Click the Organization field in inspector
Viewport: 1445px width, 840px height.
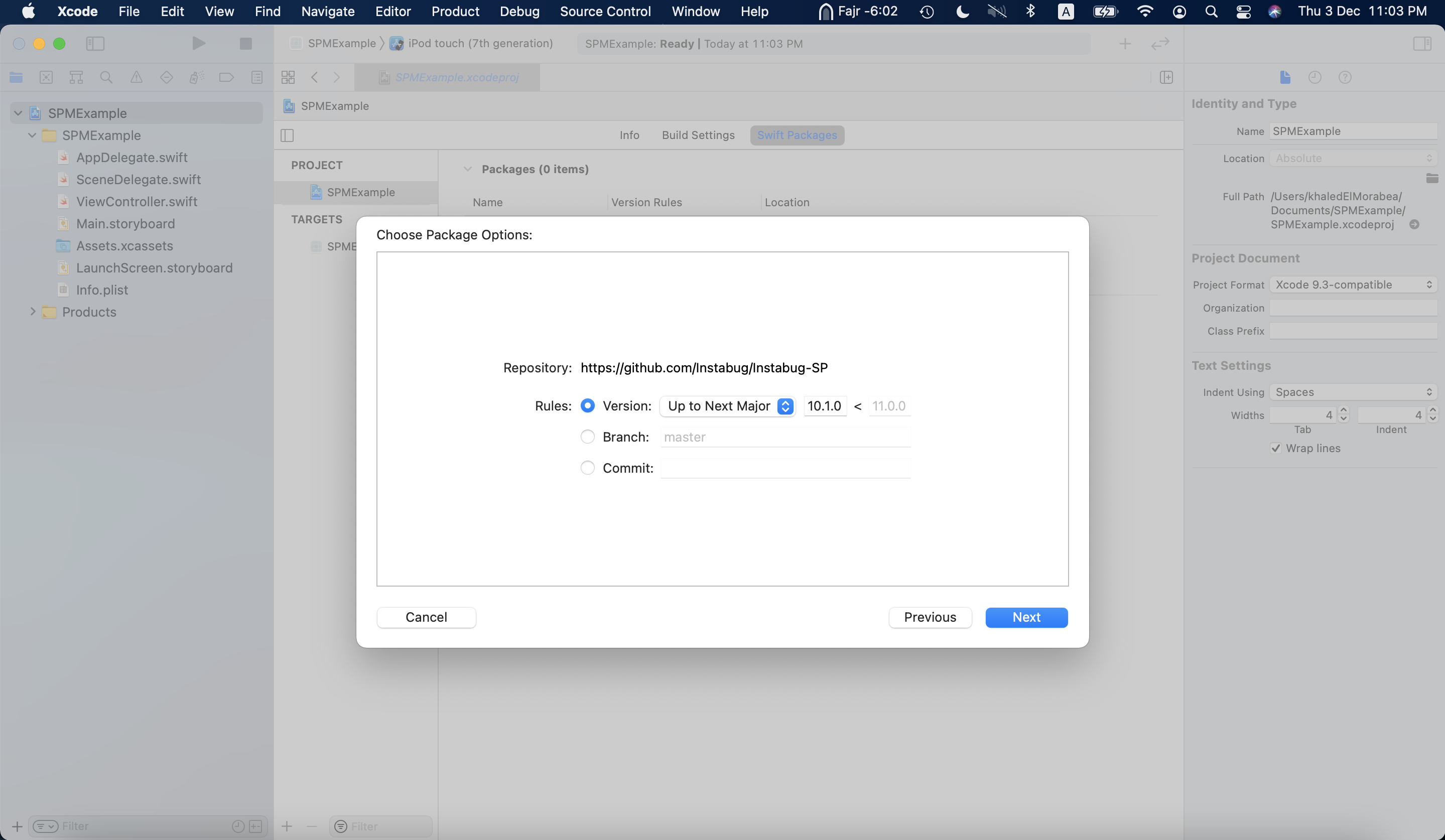pyautogui.click(x=1353, y=308)
